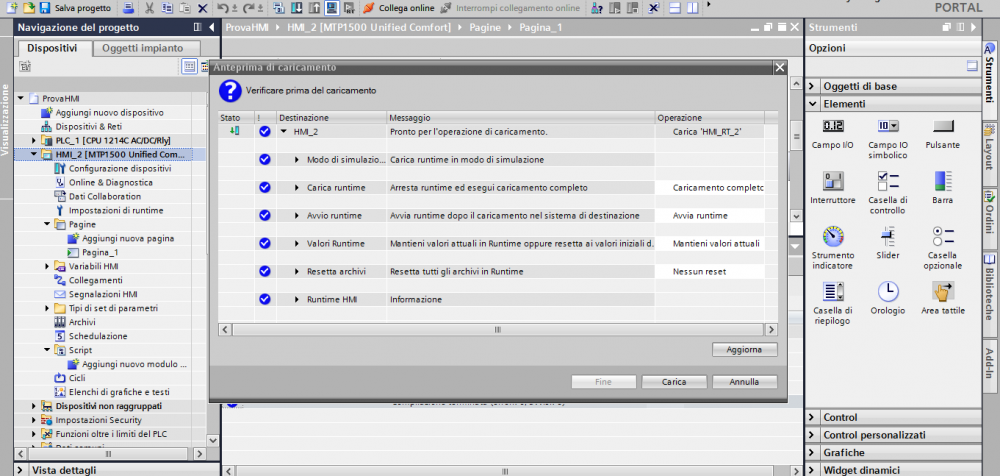Click the dialog horizontal scrollbar
Screen dimensions: 1000x476
tap(497, 330)
